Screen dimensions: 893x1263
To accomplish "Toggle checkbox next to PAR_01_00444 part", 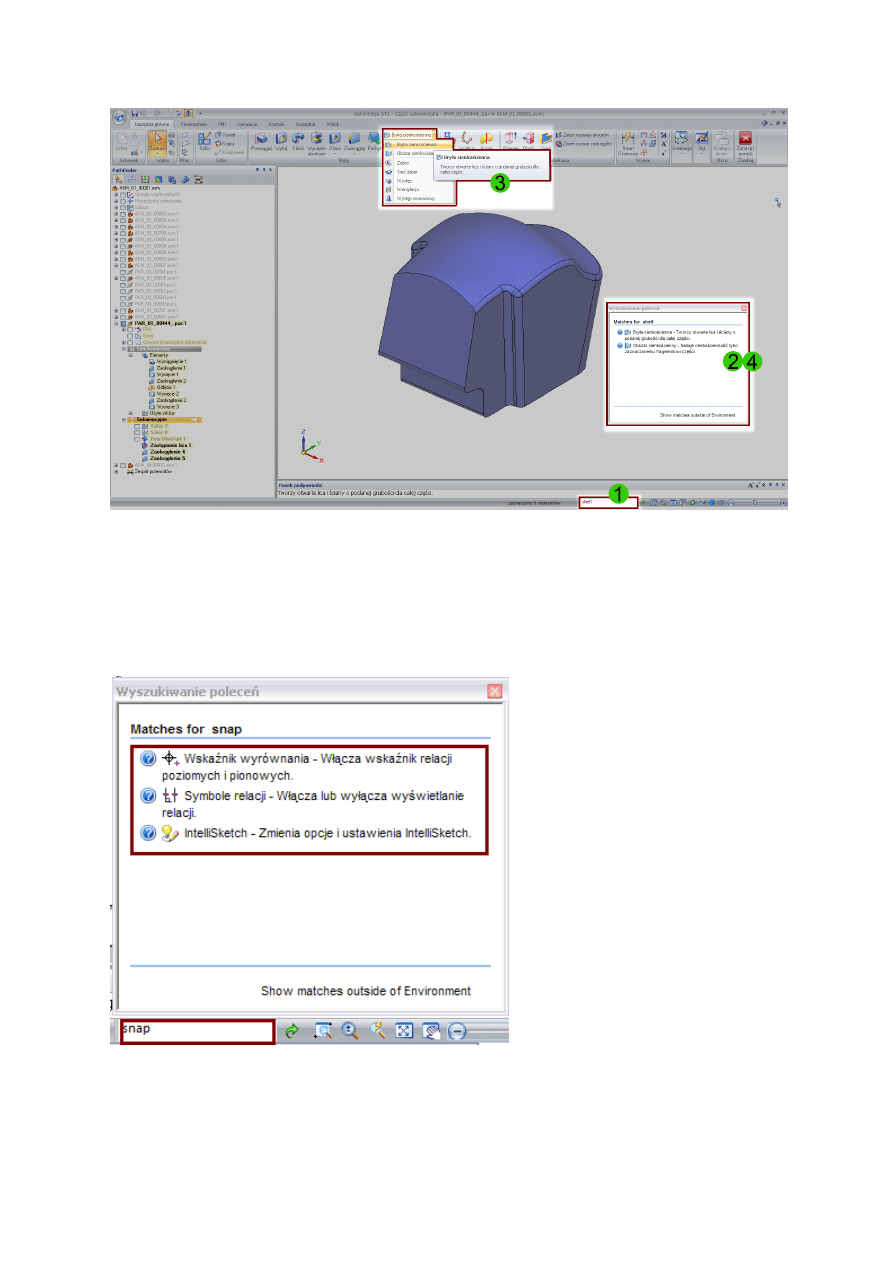I will coord(124,324).
